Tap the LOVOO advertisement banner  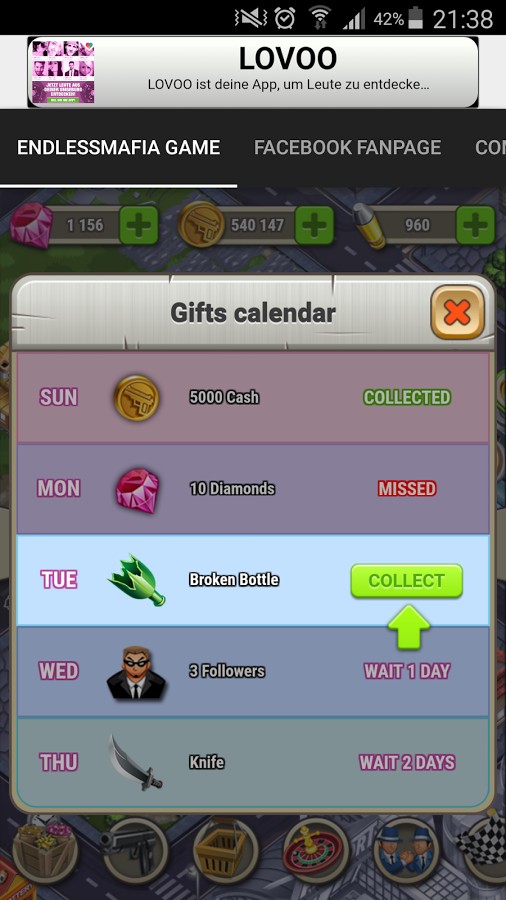pyautogui.click(x=253, y=72)
